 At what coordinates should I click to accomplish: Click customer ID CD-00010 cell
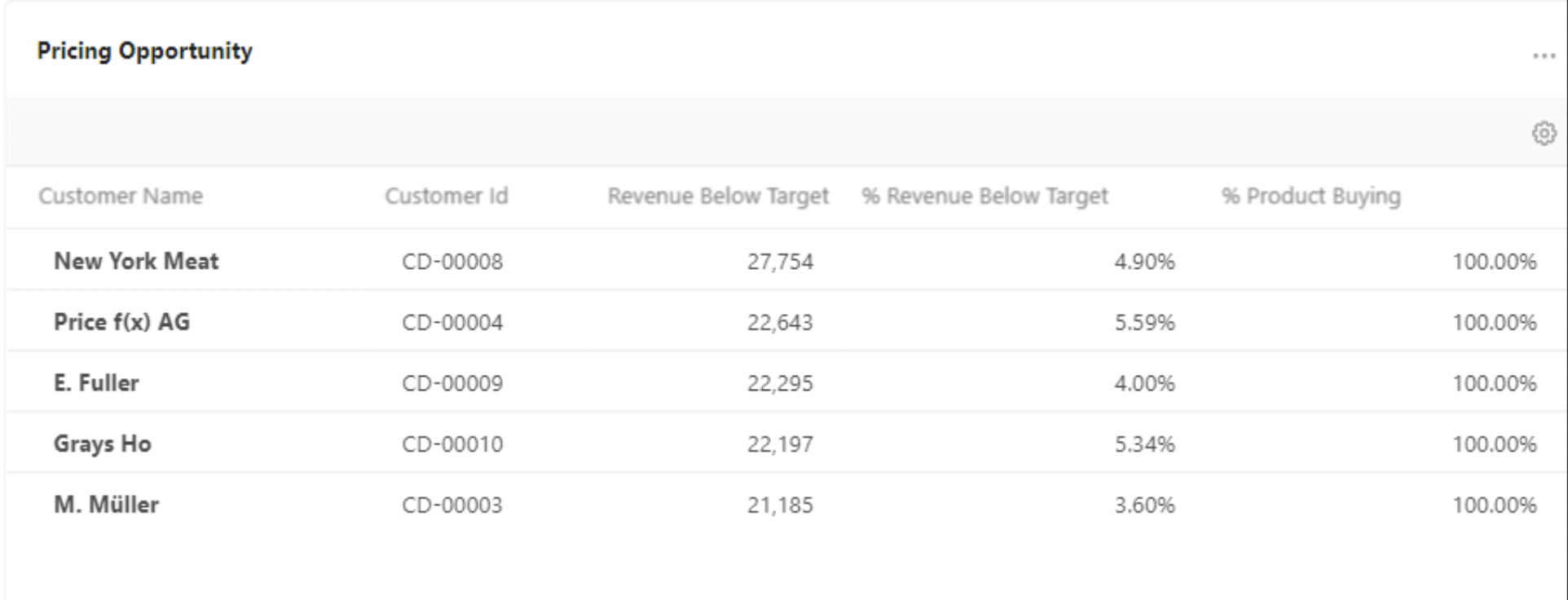(x=452, y=444)
